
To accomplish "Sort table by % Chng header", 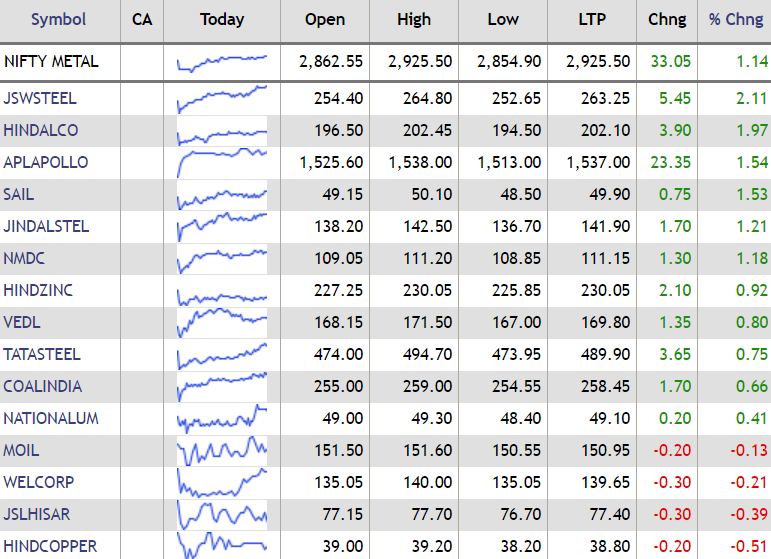I will tap(735, 20).
